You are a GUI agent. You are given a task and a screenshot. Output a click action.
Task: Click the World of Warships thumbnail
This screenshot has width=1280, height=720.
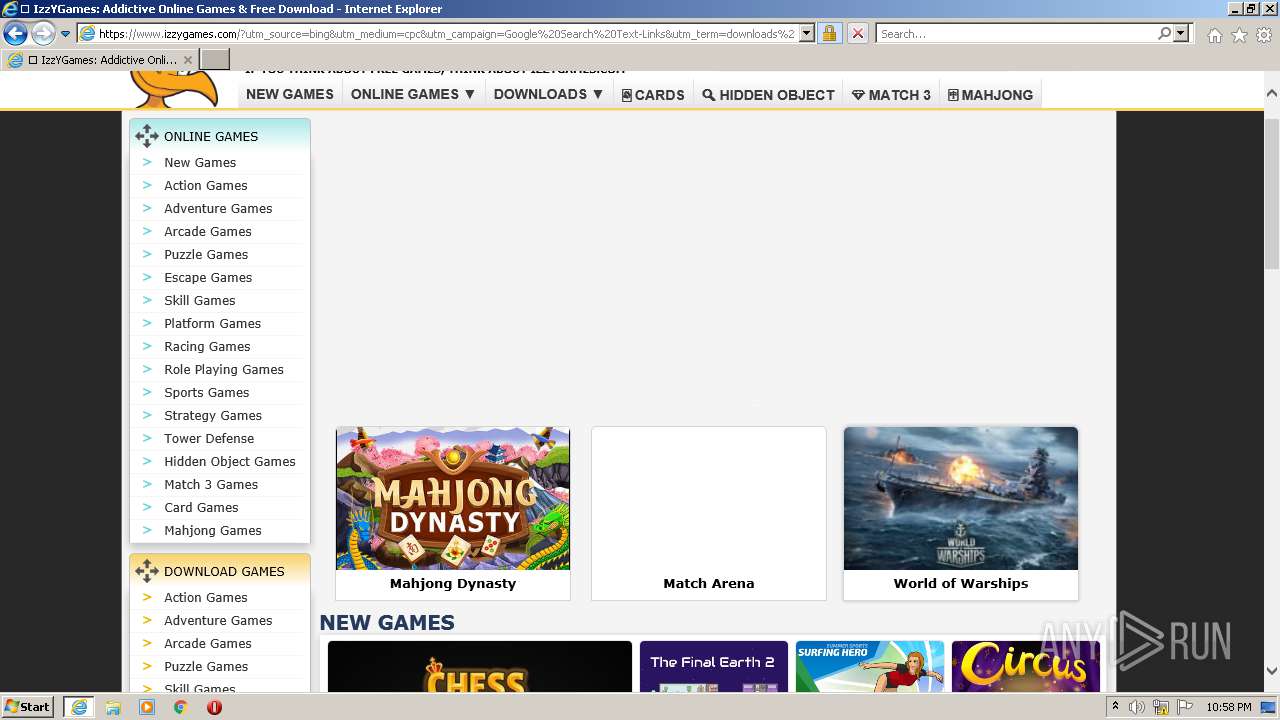click(x=961, y=498)
